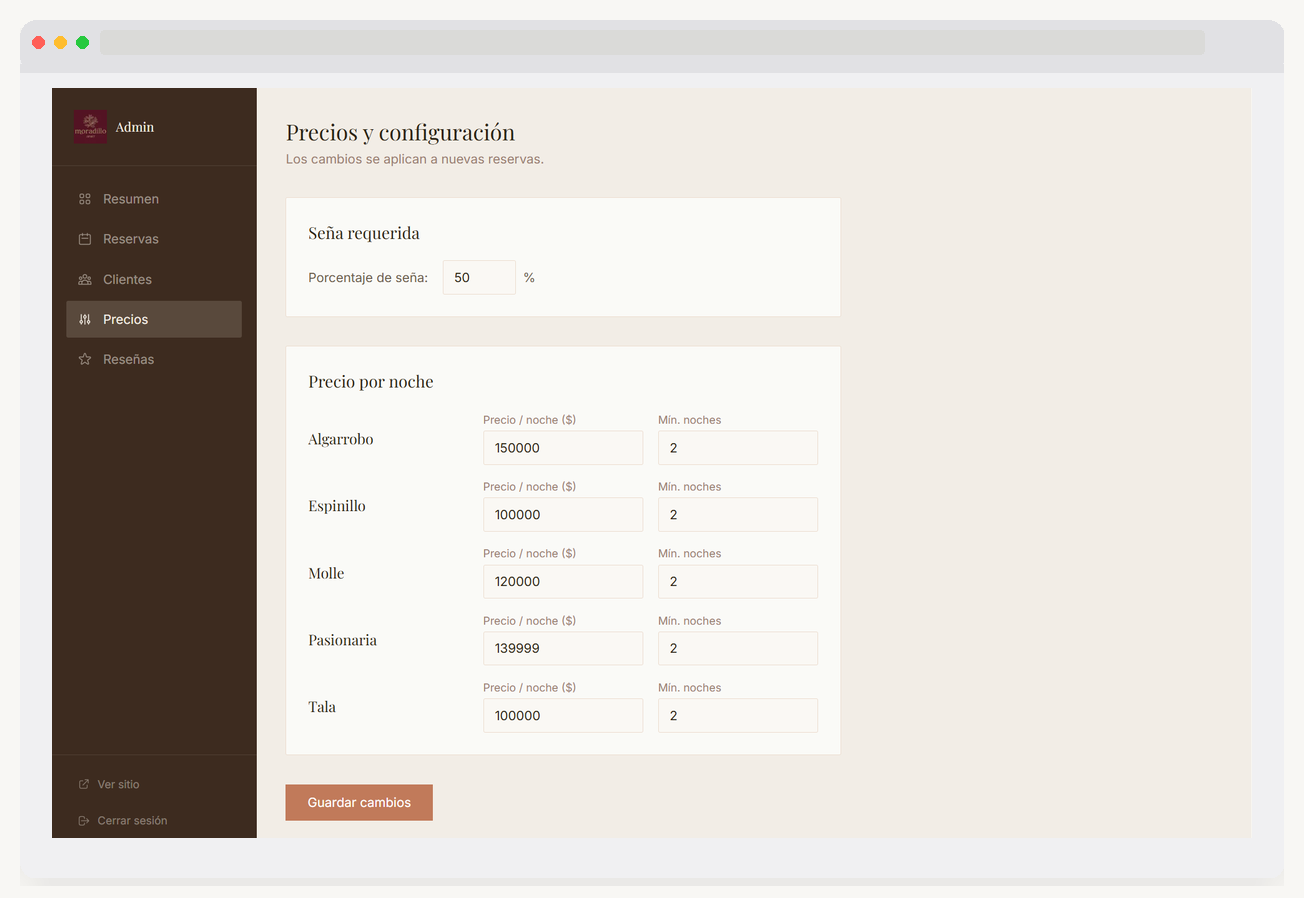Click the Ver sitio external link icon
The image size is (1304, 898).
tap(84, 785)
